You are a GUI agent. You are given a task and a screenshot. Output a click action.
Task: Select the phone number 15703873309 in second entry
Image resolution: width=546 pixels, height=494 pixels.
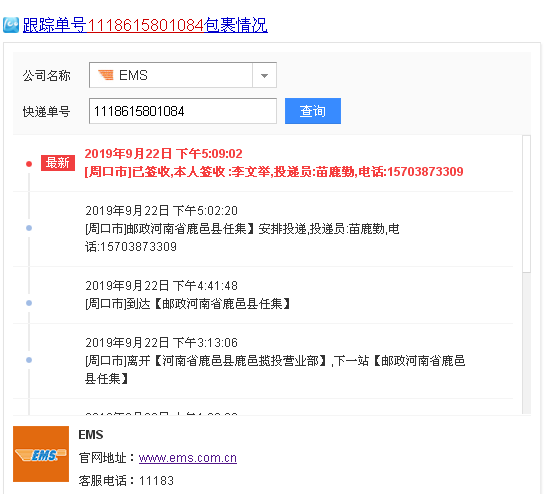(138, 247)
